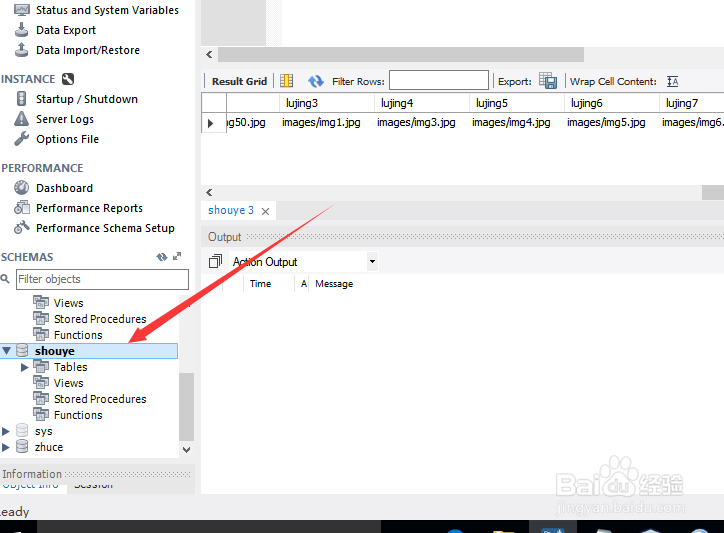Click the Filter Rows input box
The image size is (724, 533).
point(439,80)
